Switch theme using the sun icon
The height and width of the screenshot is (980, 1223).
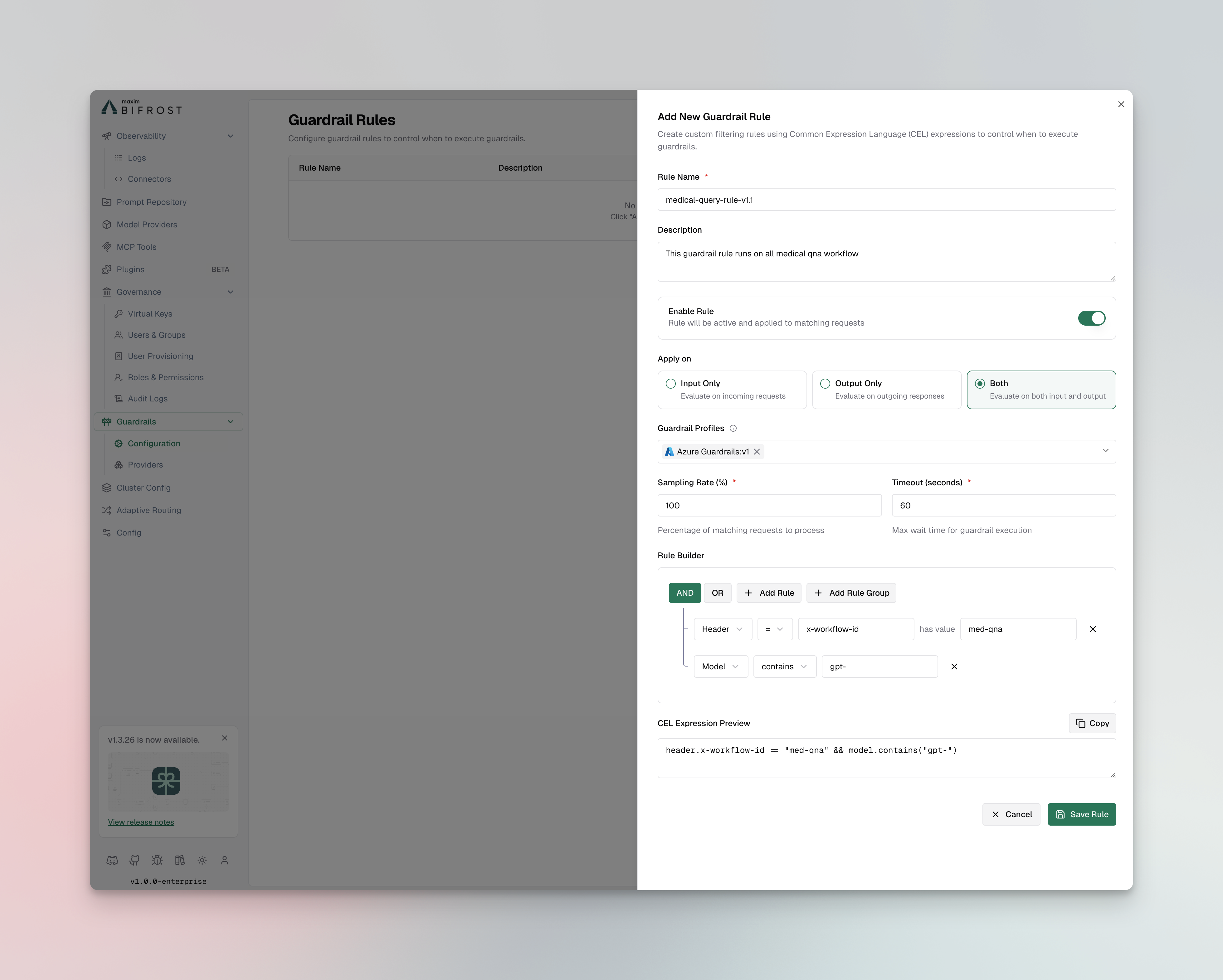coord(202,860)
